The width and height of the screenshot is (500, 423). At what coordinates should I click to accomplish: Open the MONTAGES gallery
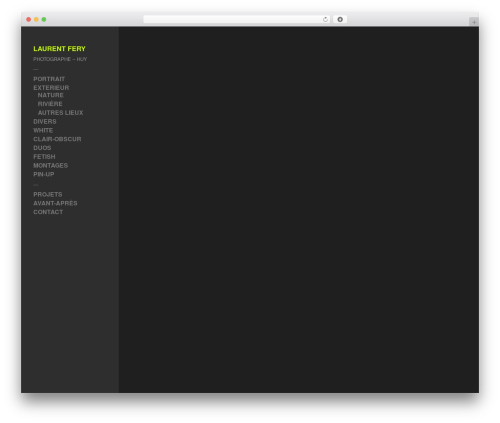coord(50,165)
